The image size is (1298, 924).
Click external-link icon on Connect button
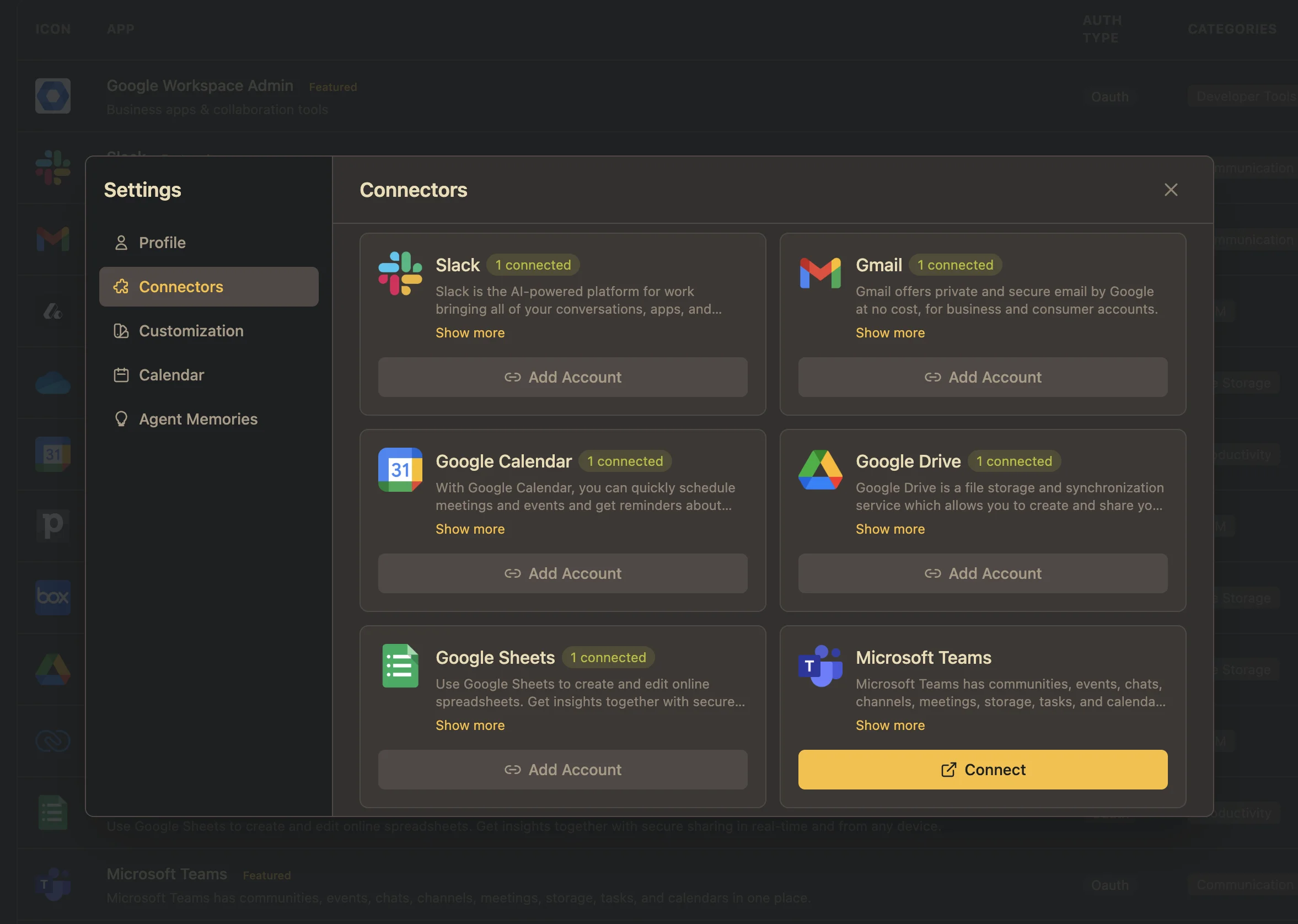(948, 770)
